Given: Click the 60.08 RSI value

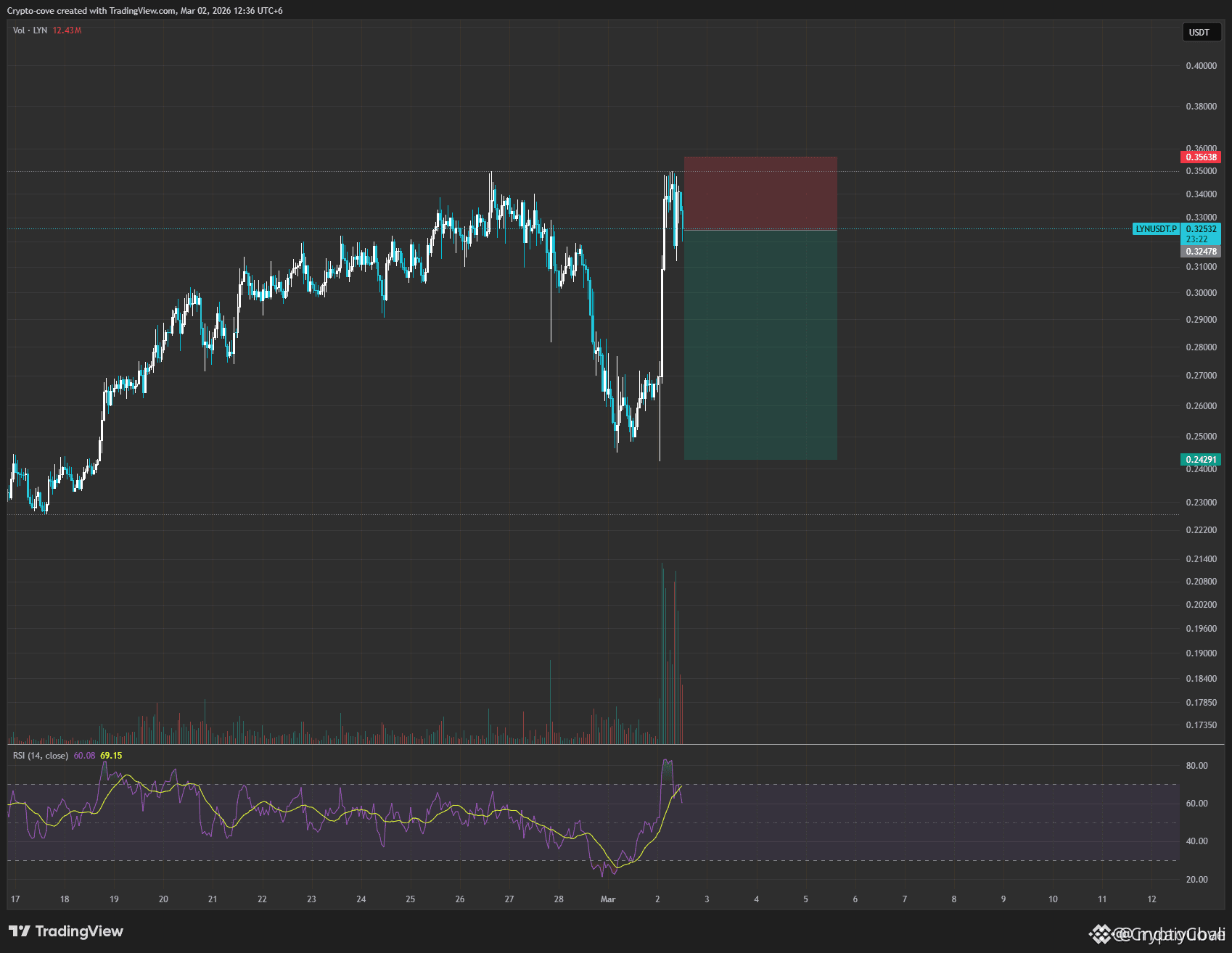Looking at the screenshot, I should click(x=84, y=756).
